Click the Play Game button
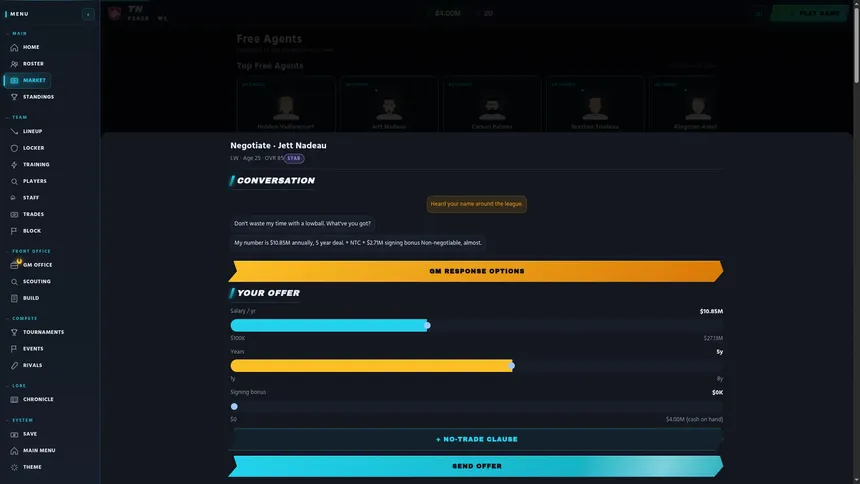 [x=809, y=13]
